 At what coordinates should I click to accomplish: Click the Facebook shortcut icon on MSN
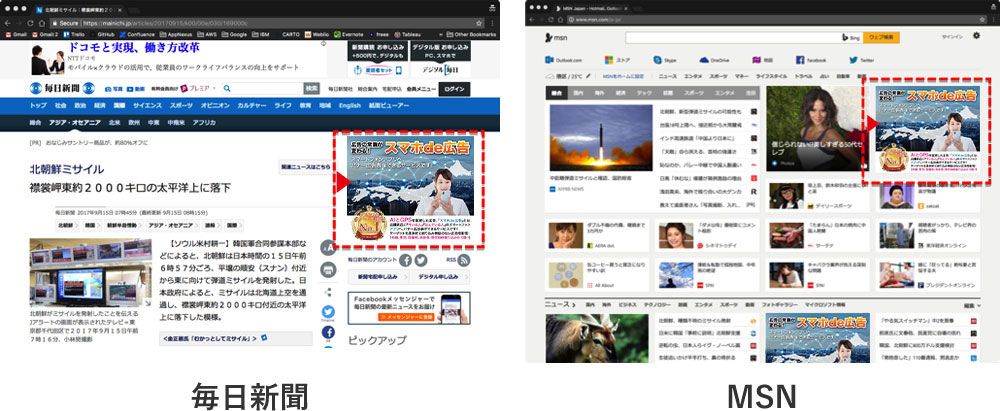click(x=800, y=60)
